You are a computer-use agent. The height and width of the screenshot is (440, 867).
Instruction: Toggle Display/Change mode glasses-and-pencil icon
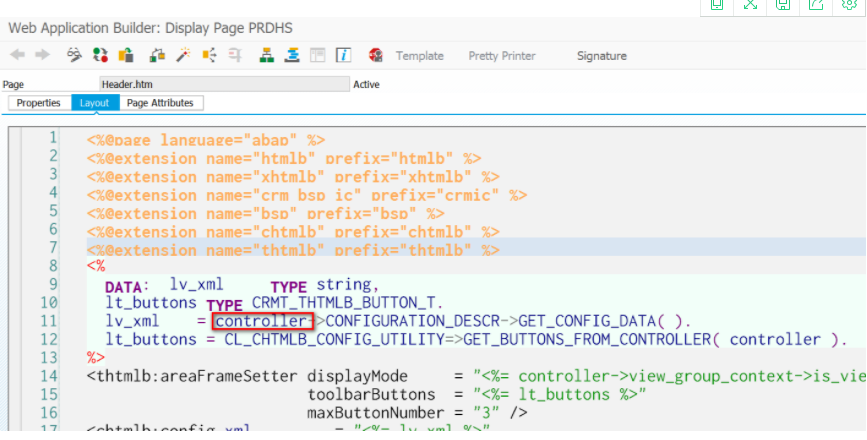pos(74,55)
